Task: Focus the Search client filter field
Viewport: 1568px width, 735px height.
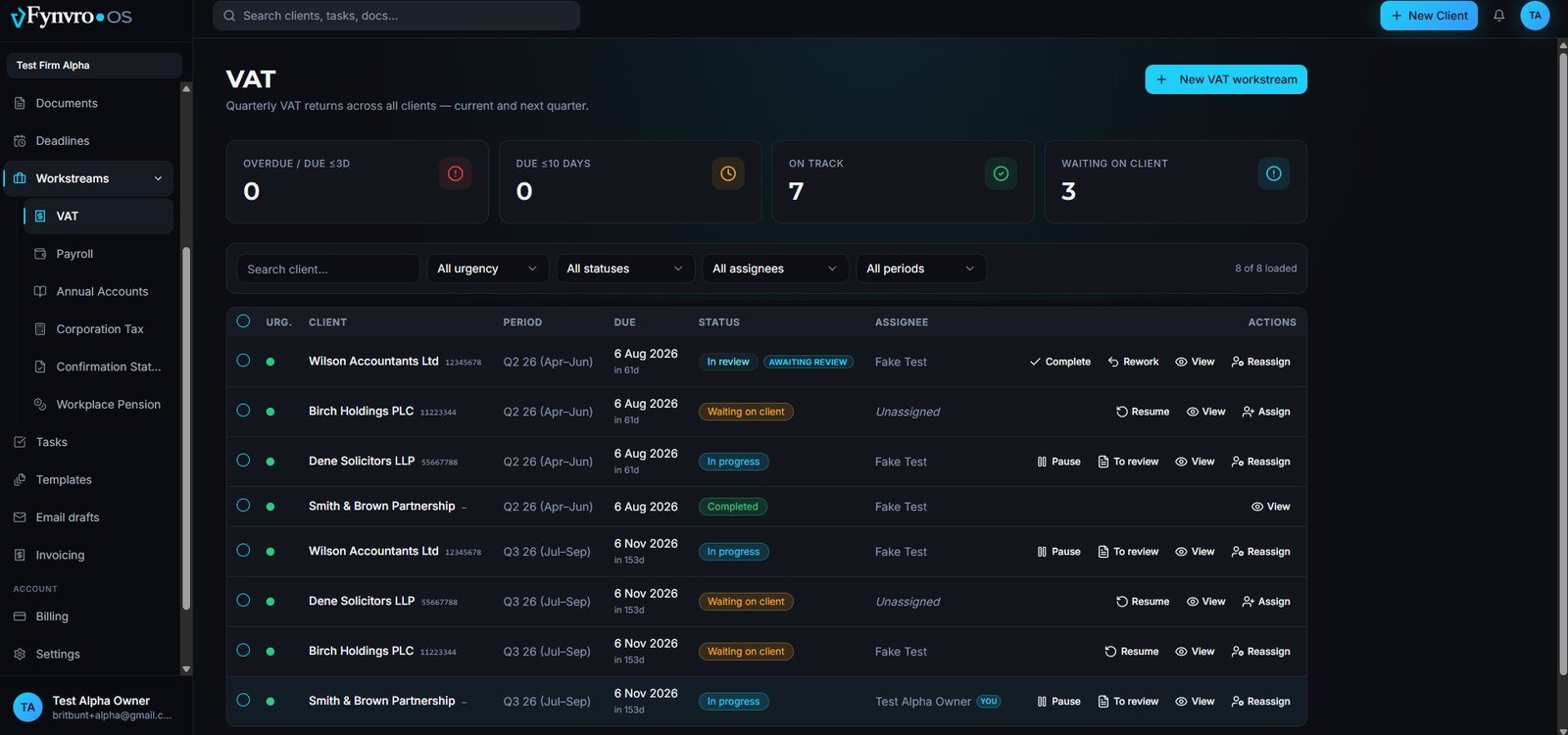Action: click(x=328, y=269)
